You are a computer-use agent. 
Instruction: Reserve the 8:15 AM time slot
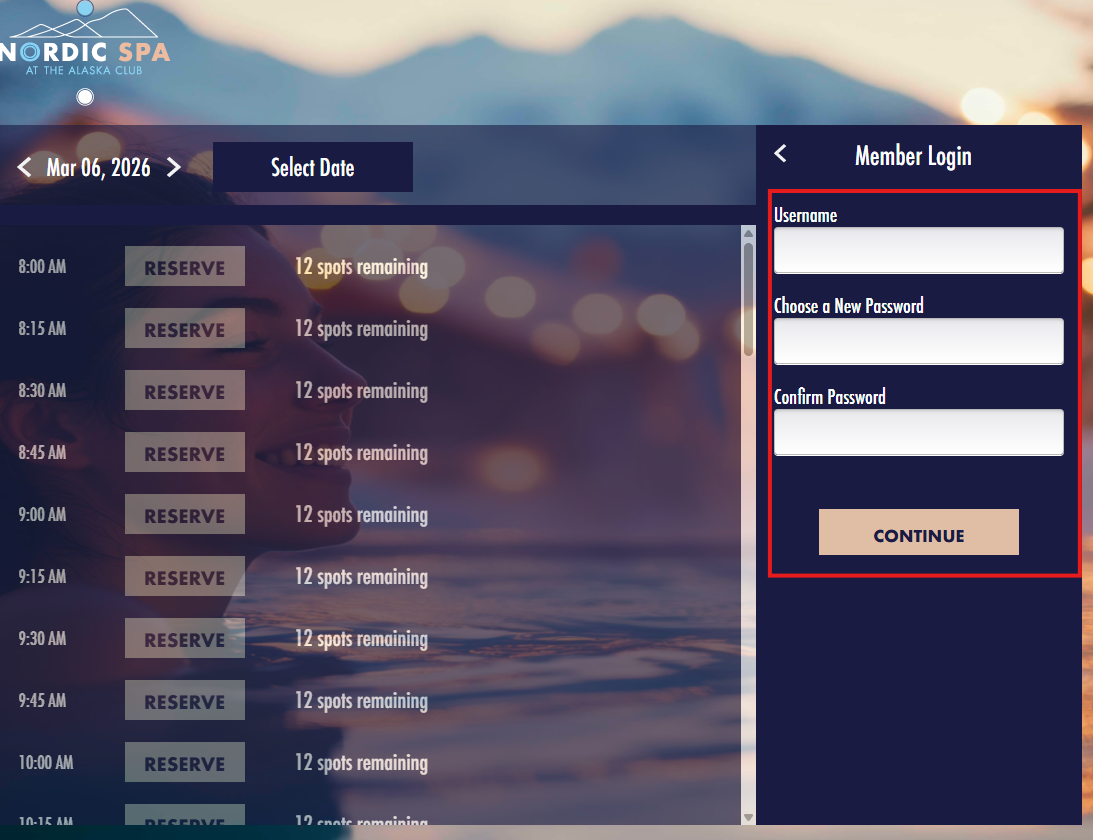coord(184,328)
